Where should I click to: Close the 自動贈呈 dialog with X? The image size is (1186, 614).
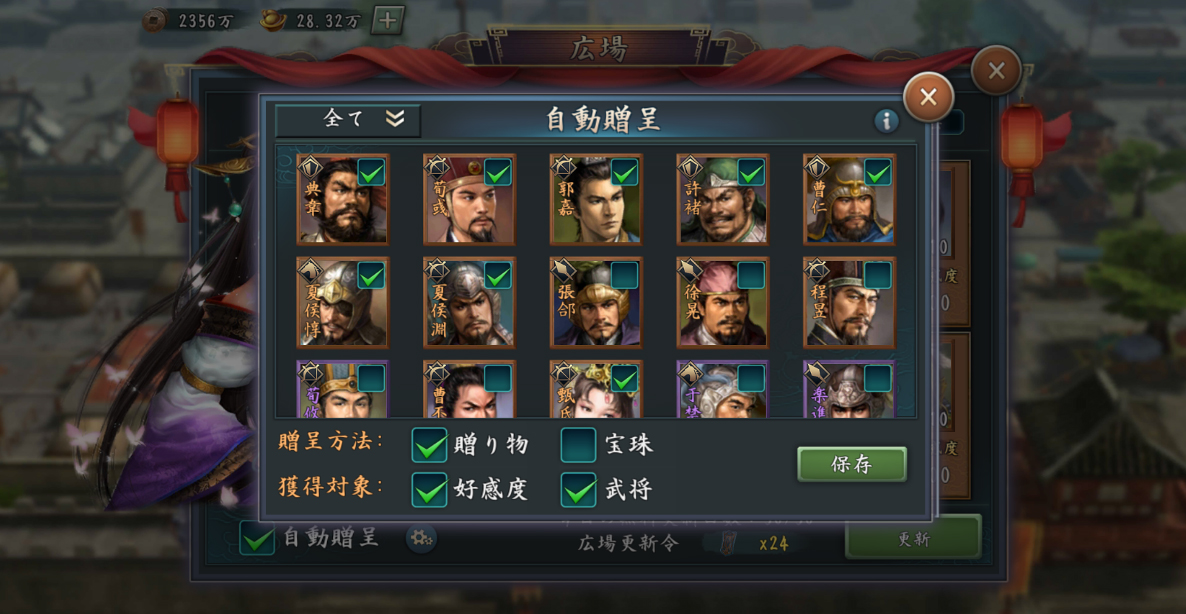pos(929,97)
